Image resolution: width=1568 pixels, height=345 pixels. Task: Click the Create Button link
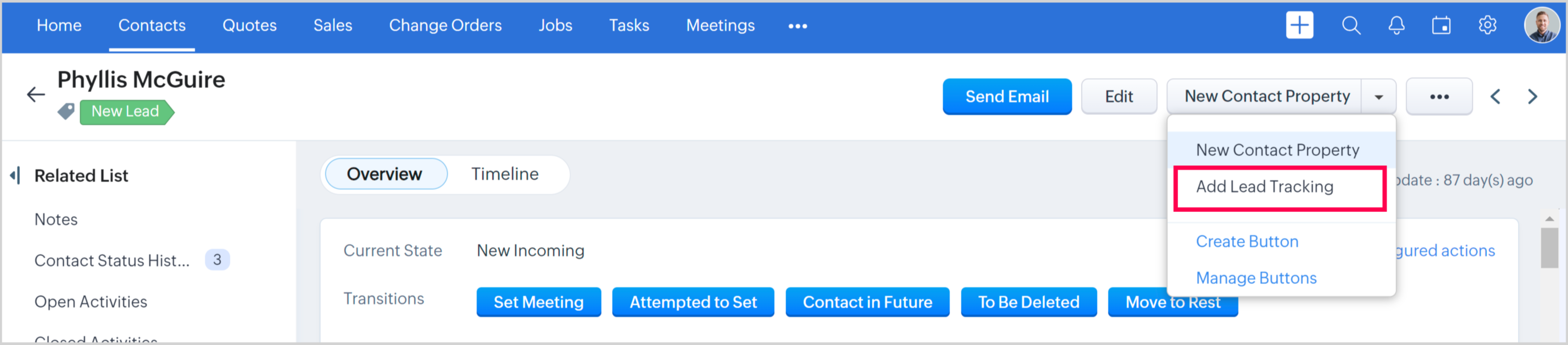pyautogui.click(x=1247, y=242)
